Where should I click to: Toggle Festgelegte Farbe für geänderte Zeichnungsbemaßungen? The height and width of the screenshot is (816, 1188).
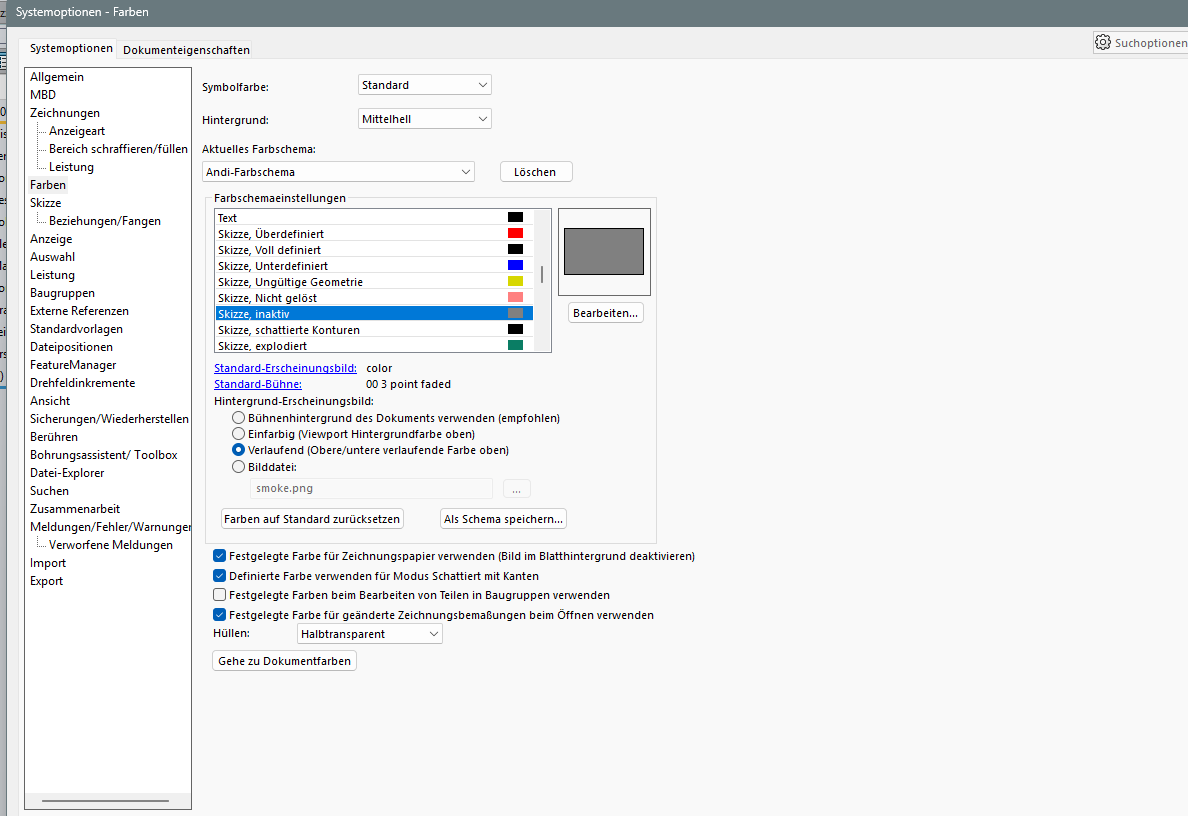220,614
